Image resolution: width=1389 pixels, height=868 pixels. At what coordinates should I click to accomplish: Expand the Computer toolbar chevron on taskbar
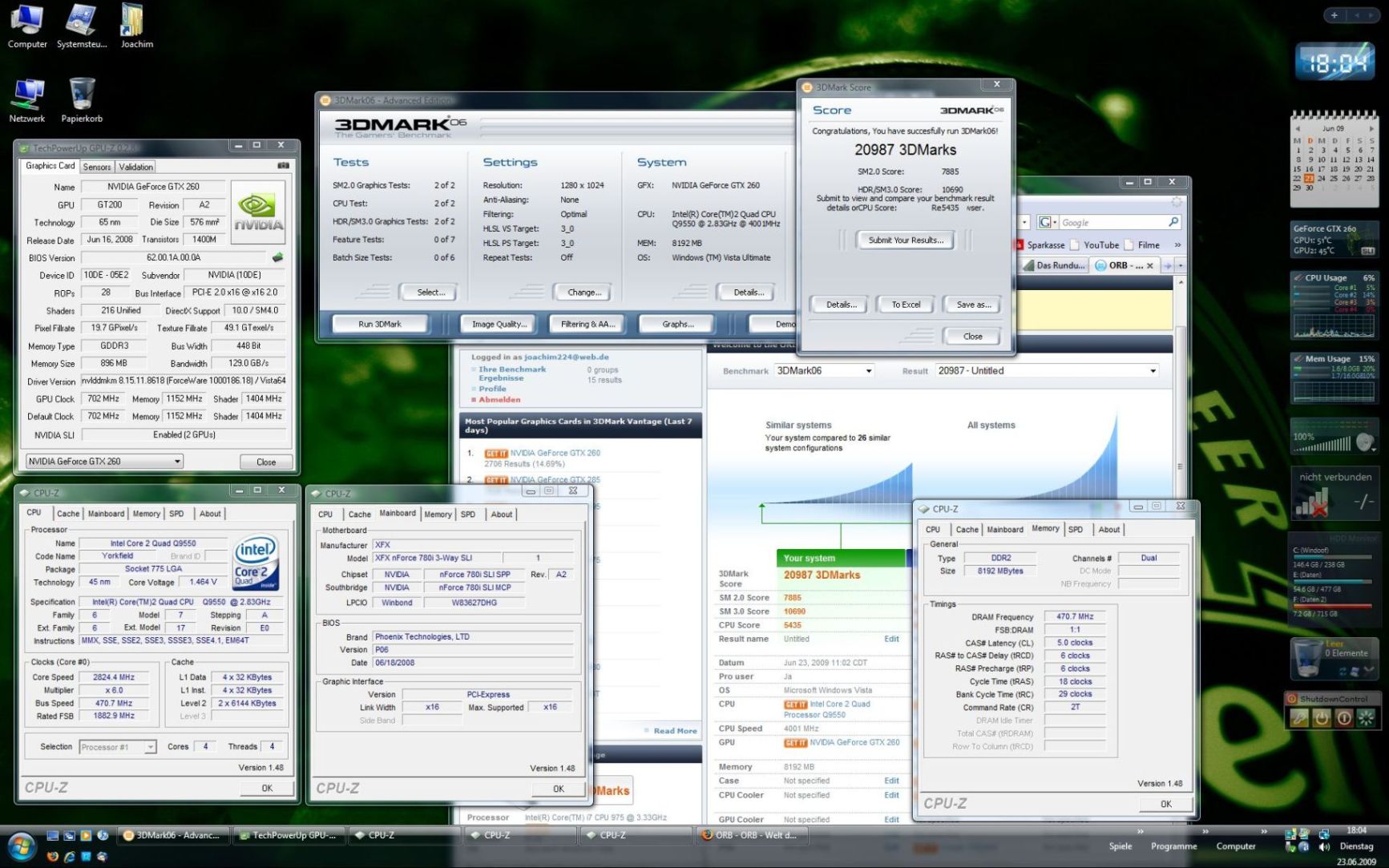(x=1264, y=831)
